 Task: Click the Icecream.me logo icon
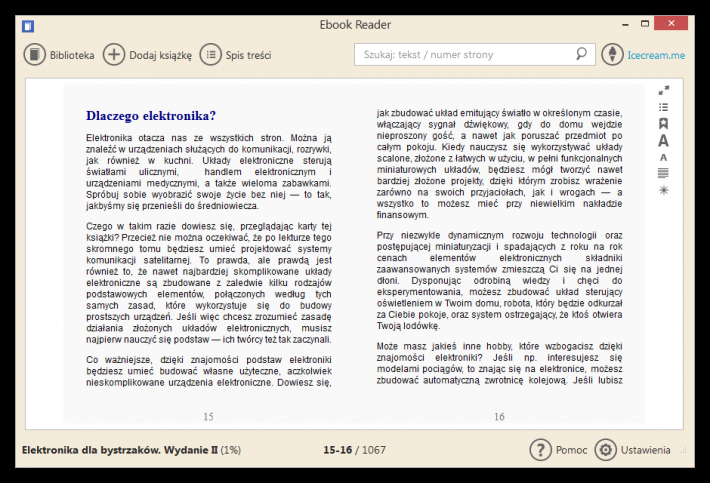tap(612, 54)
